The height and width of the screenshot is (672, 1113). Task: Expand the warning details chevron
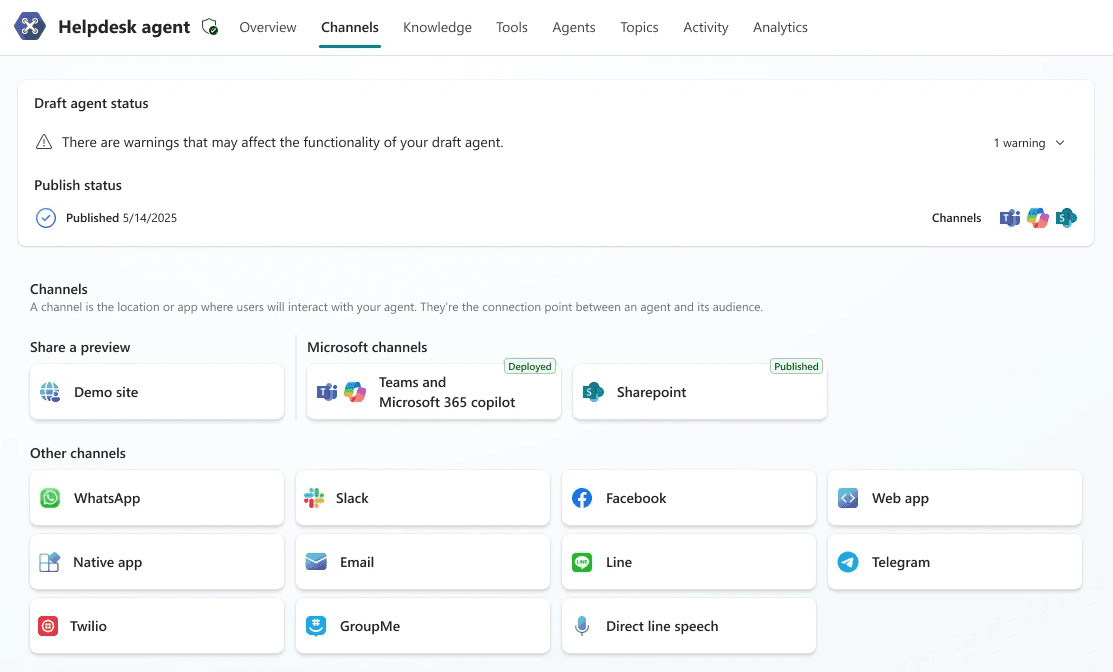coord(1060,143)
